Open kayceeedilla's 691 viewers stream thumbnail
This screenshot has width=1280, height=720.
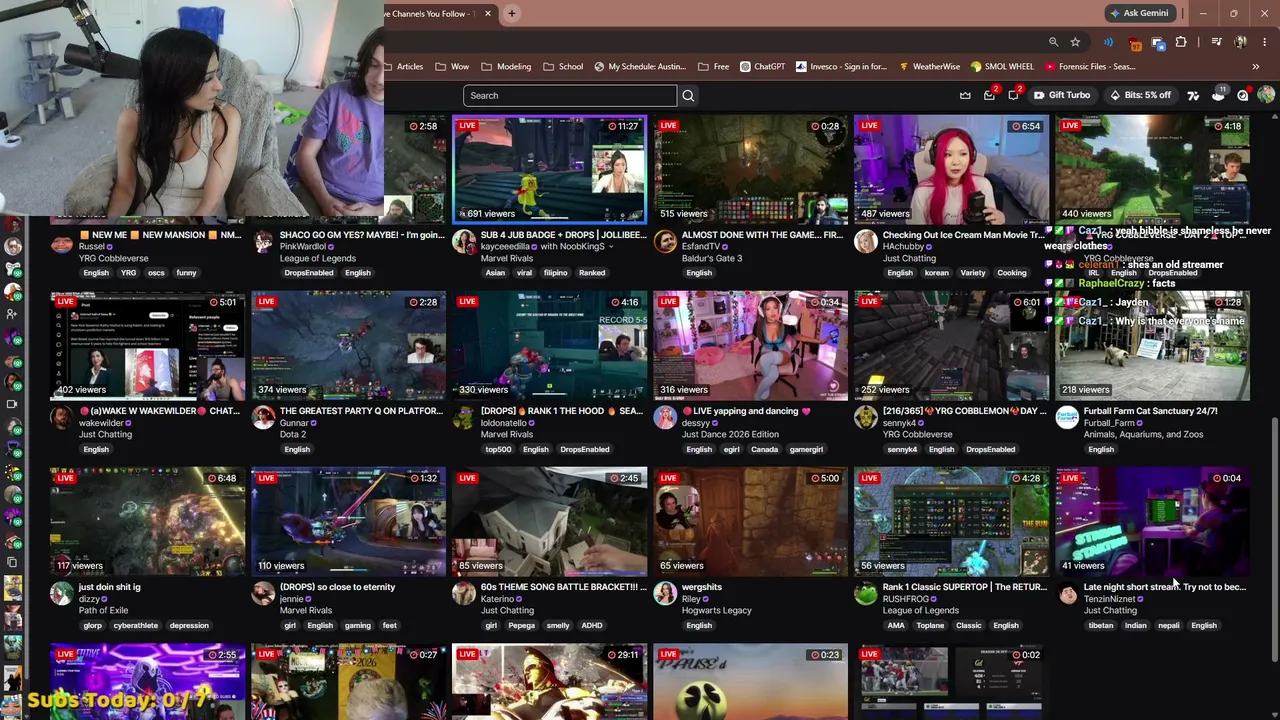point(550,170)
